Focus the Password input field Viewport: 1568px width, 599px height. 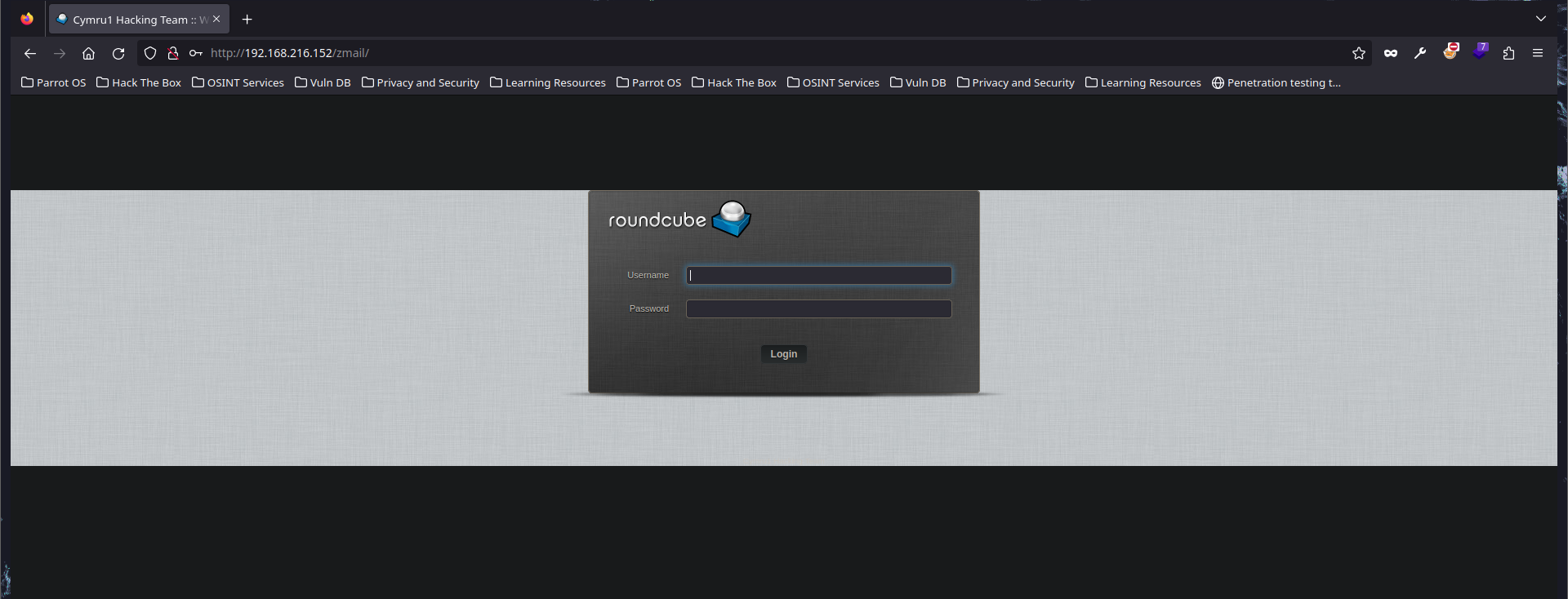[x=819, y=308]
